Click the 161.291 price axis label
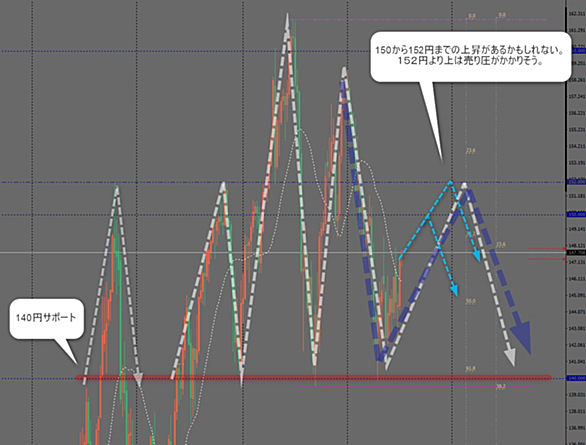586x445 pixels. [x=576, y=30]
